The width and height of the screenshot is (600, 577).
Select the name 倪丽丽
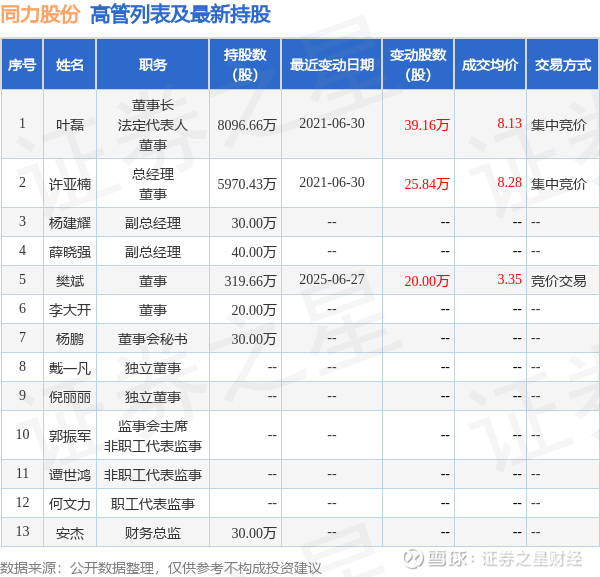70,397
